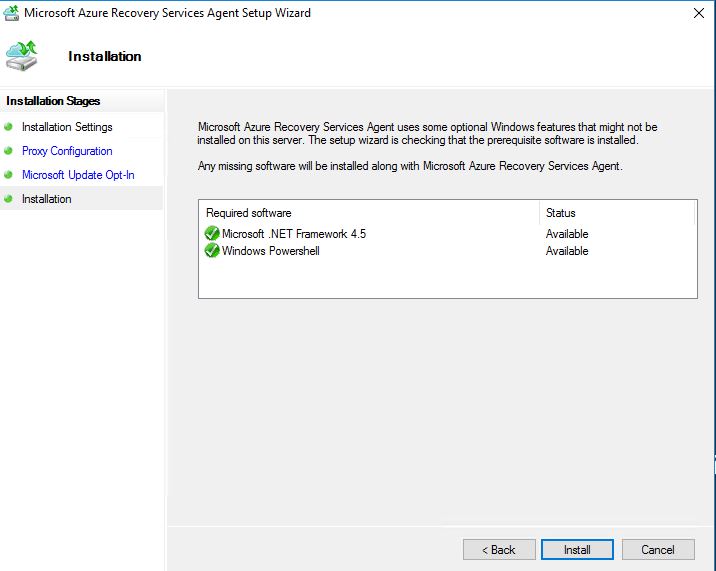The height and width of the screenshot is (571, 716).
Task: Click the green dot beside Installation Settings
Action: tap(8, 127)
